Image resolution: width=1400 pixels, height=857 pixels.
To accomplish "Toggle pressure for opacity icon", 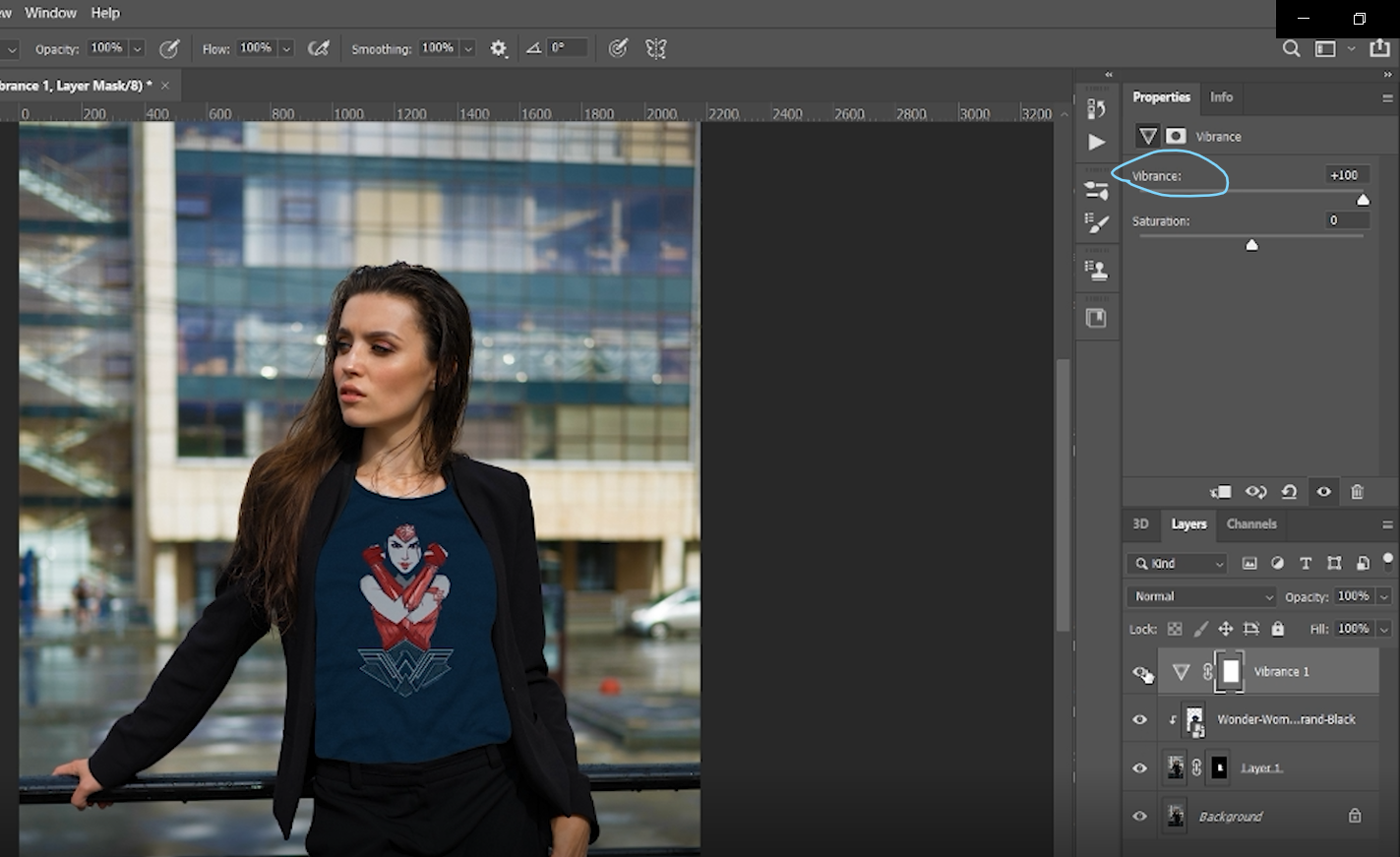I will click(169, 48).
